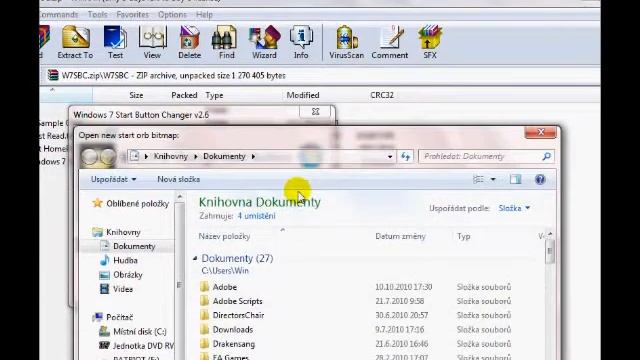640x360 pixels.
Task: Select the Adobe folder
Action: coord(218,287)
